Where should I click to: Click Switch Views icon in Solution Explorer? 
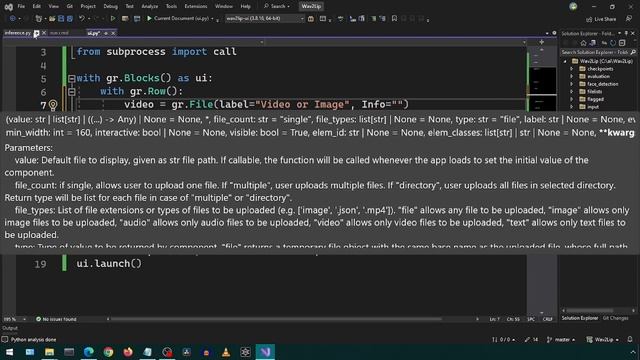(x=592, y=43)
